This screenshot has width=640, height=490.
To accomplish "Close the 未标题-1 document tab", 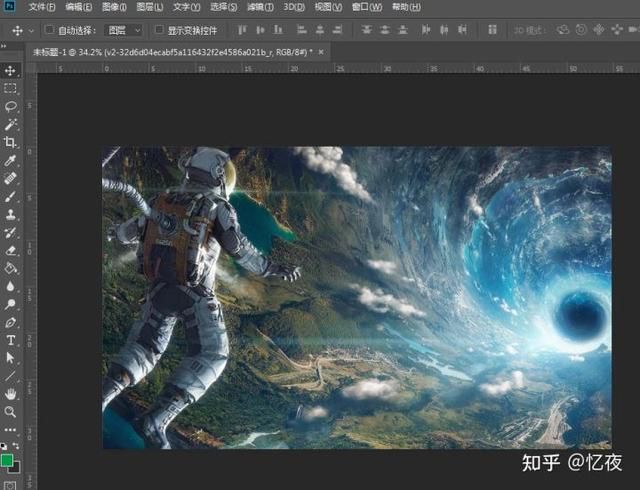I will (x=321, y=52).
